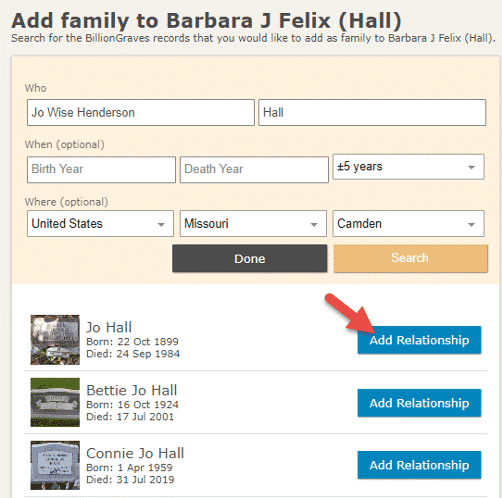Viewport: 502px width, 498px height.
Task: Expand the ±5 years range dropdown
Action: [x=408, y=167]
